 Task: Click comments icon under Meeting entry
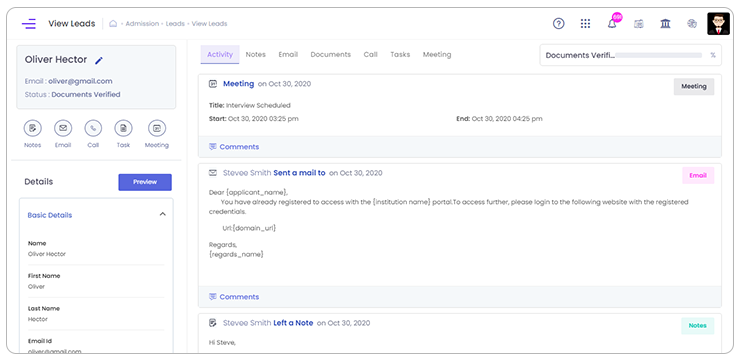pos(213,147)
